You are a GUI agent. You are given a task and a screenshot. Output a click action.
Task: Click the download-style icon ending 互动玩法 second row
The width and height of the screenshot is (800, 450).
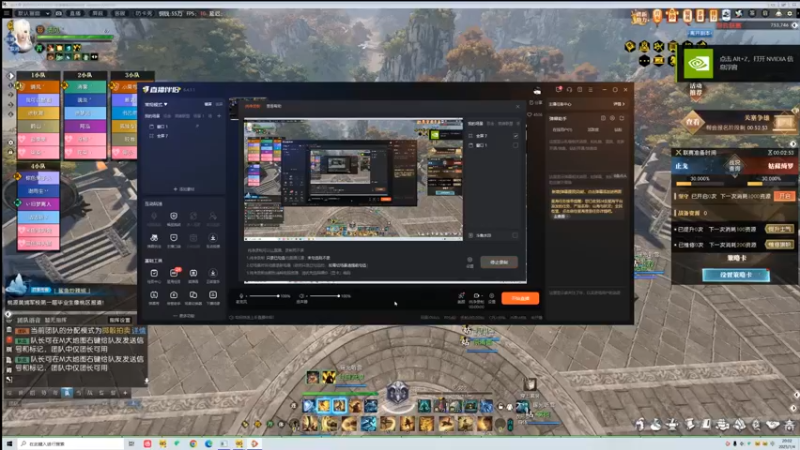213,240
